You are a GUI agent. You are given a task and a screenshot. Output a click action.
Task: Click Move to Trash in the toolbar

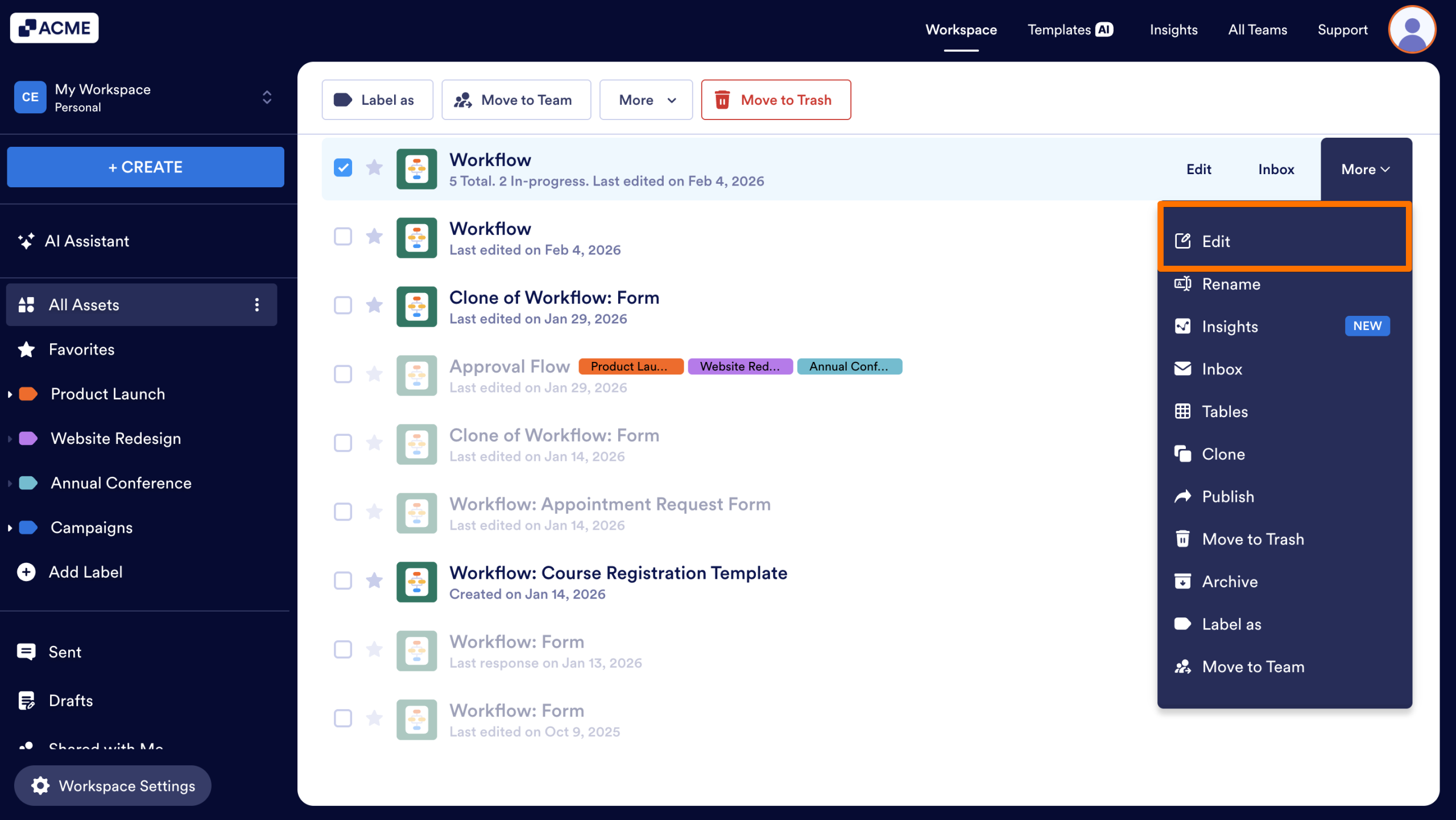(x=776, y=100)
